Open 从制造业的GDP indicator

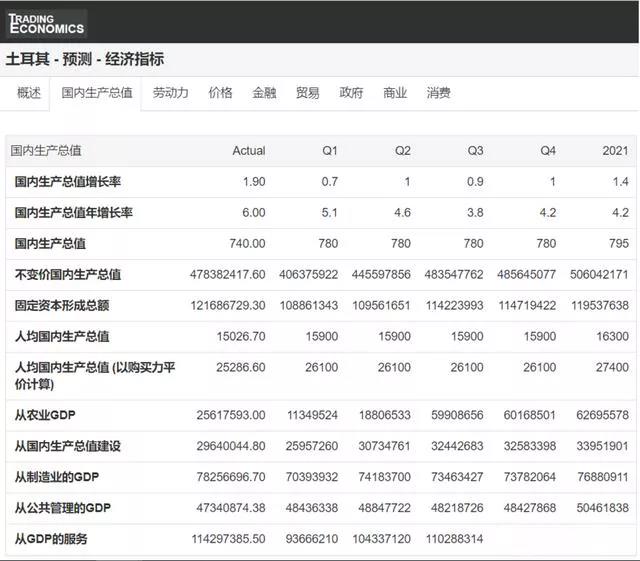click(57, 477)
